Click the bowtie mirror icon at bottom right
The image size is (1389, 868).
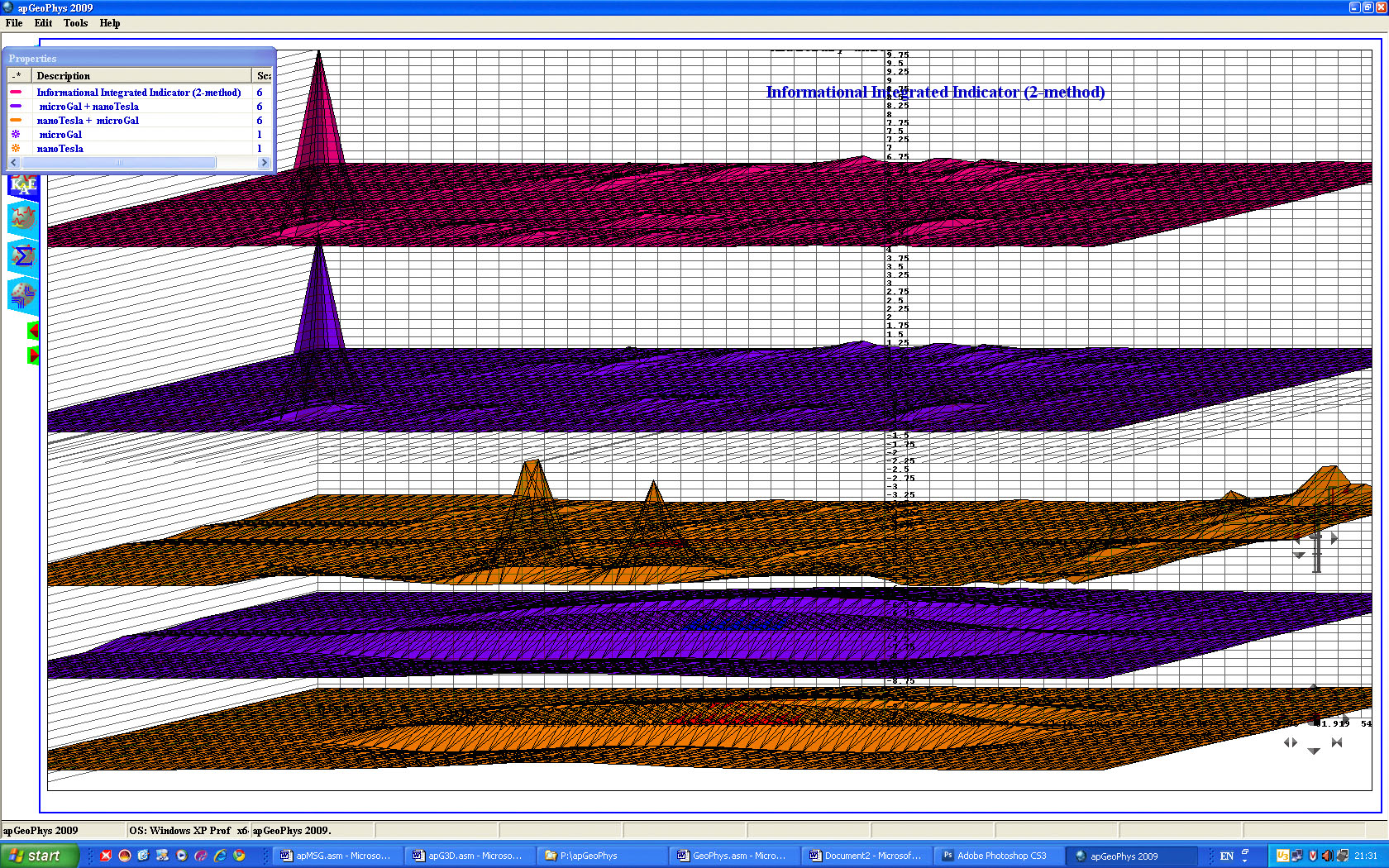tap(1336, 742)
